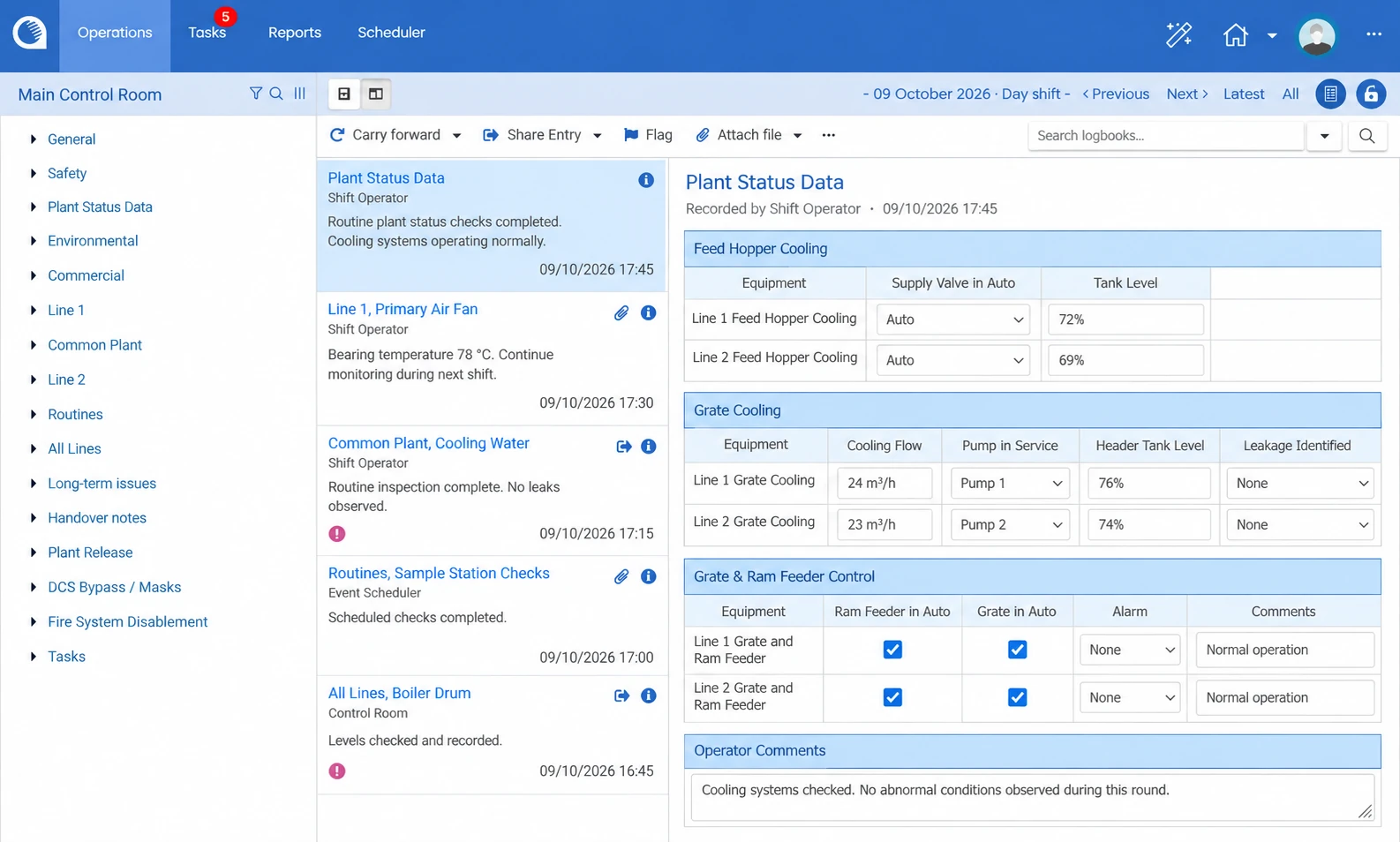The image size is (1400, 842).
Task: Toggle Line 2 Ram Feeder in Auto checkbox
Action: click(x=892, y=697)
